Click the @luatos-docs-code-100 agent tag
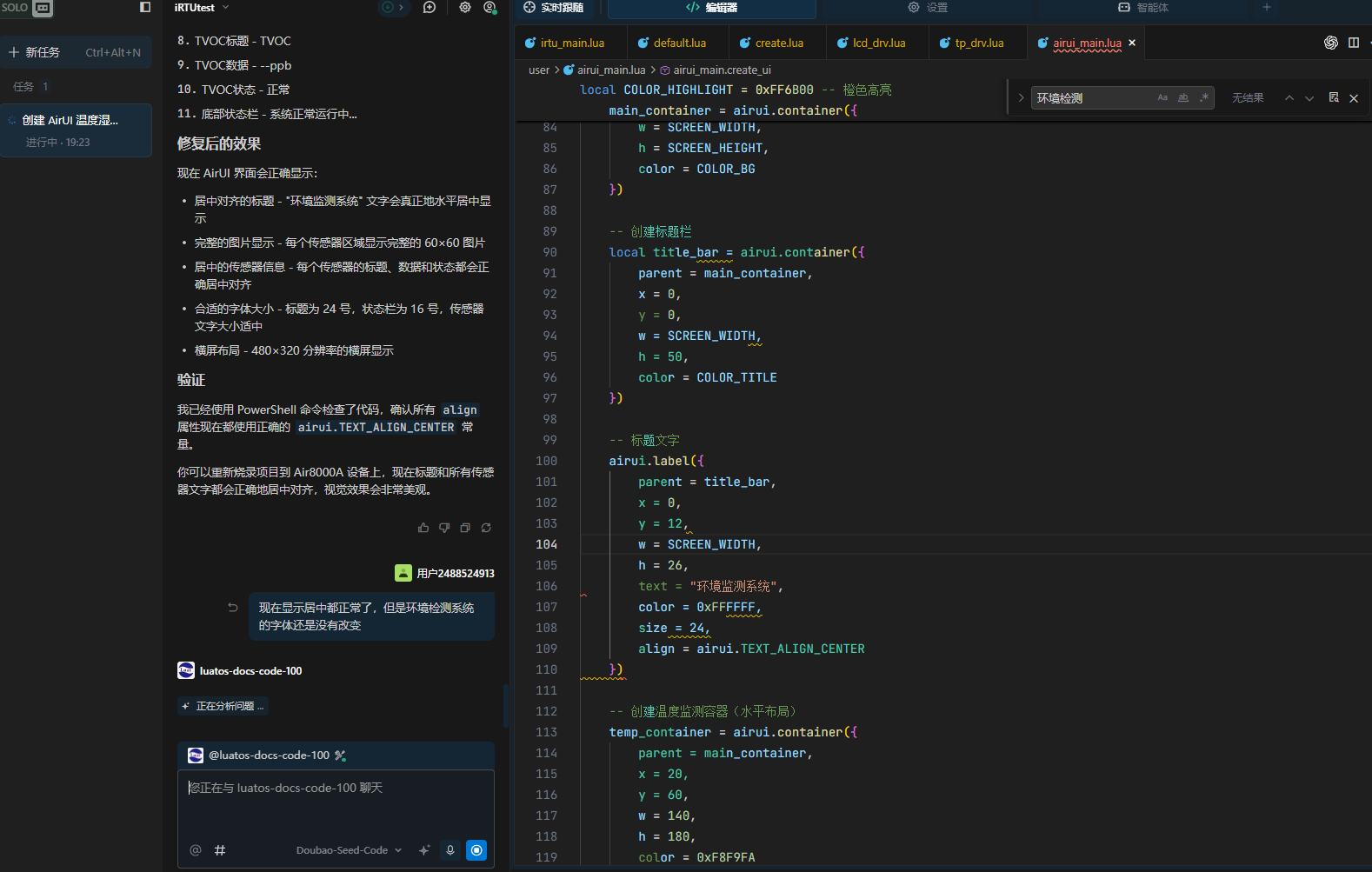1372x872 pixels. point(269,756)
